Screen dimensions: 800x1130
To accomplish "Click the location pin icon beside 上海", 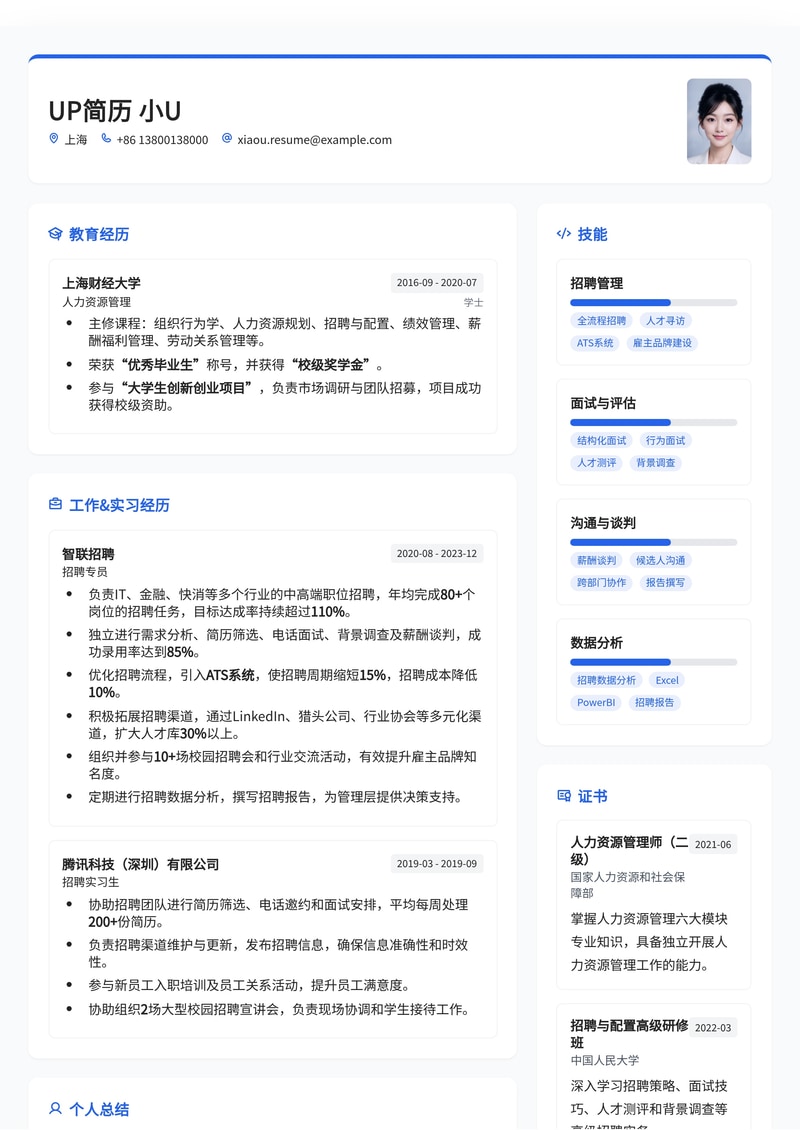I will click(53, 140).
